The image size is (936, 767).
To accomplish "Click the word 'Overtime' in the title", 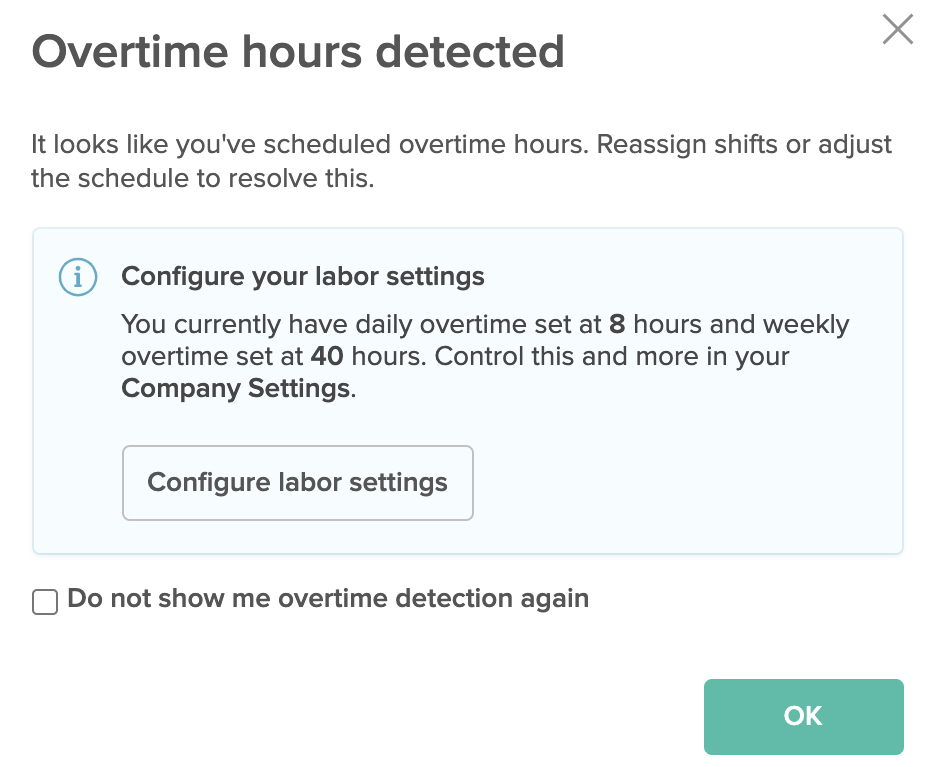I will click(x=130, y=52).
